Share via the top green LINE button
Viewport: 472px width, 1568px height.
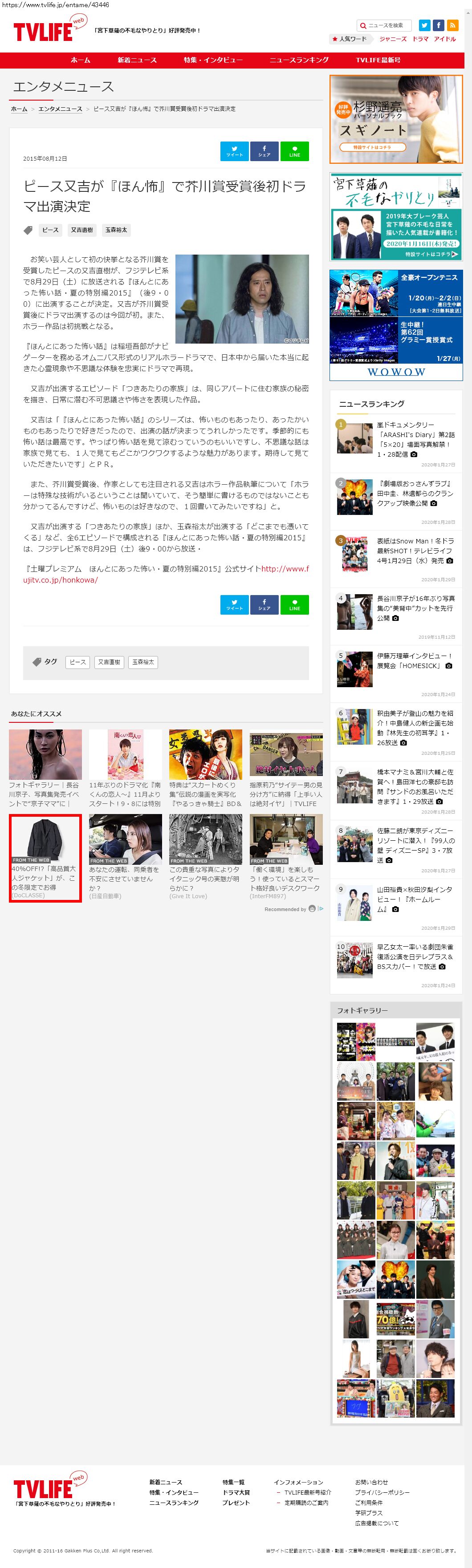(x=295, y=151)
